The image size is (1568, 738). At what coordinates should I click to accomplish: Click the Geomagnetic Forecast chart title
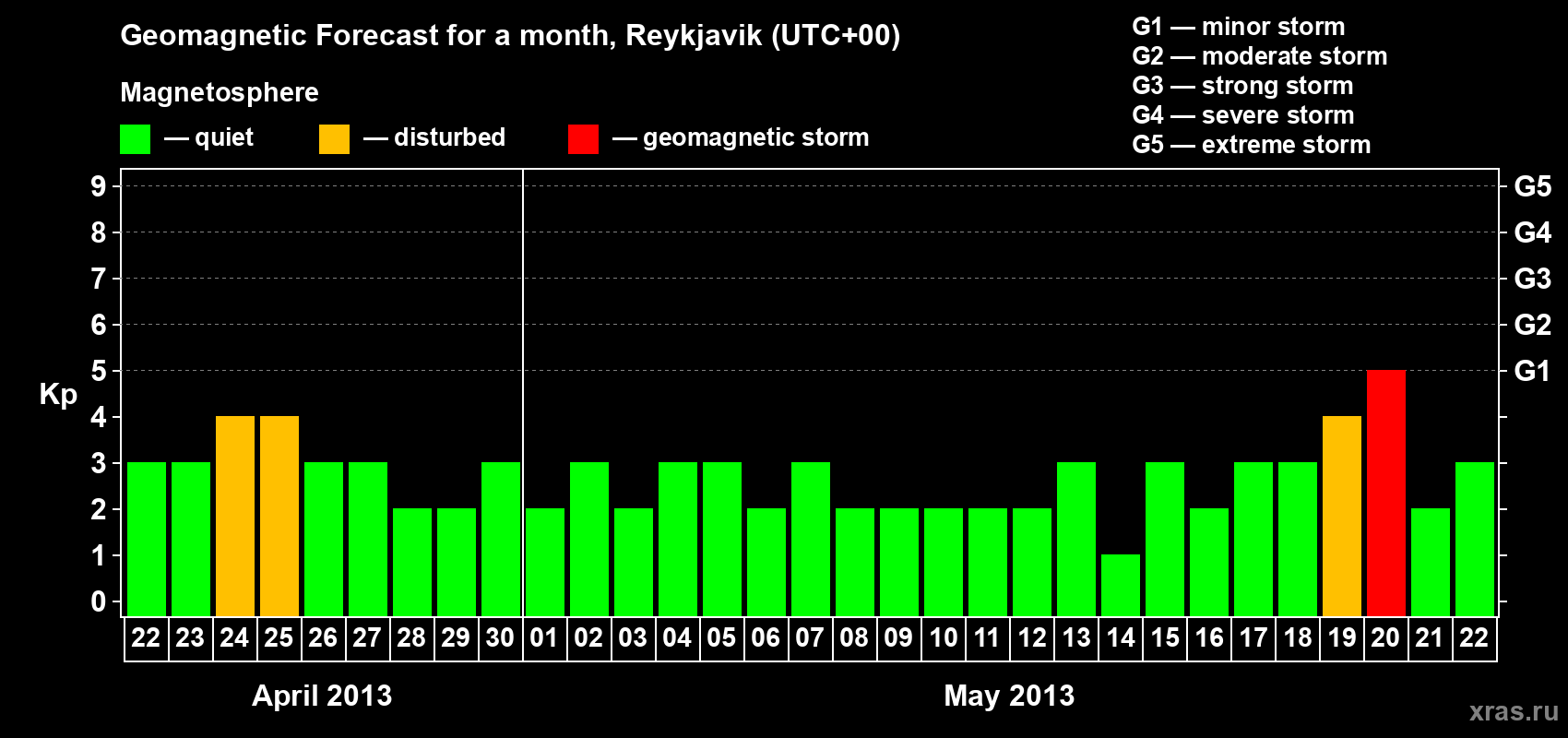510,36
